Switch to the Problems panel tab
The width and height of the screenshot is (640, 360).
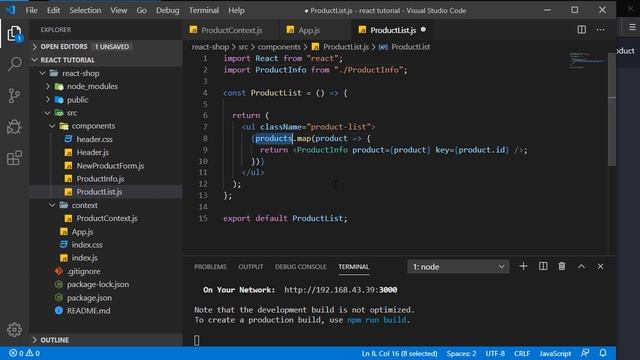(x=210, y=267)
